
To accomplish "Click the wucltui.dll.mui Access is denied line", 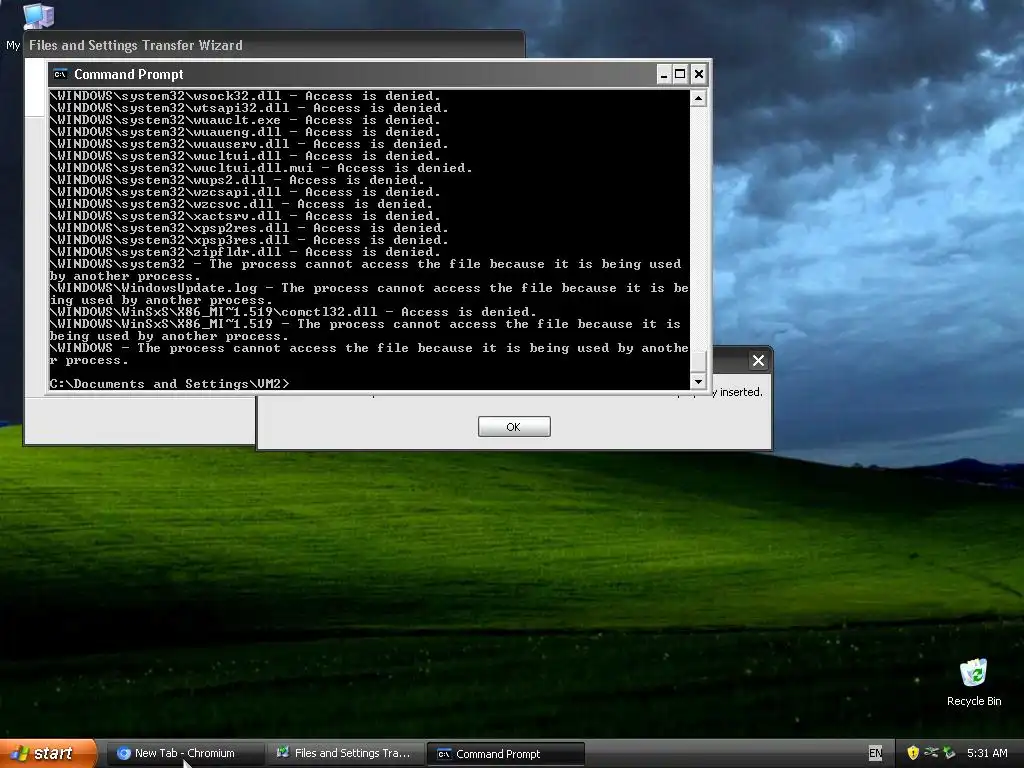I will tap(261, 168).
